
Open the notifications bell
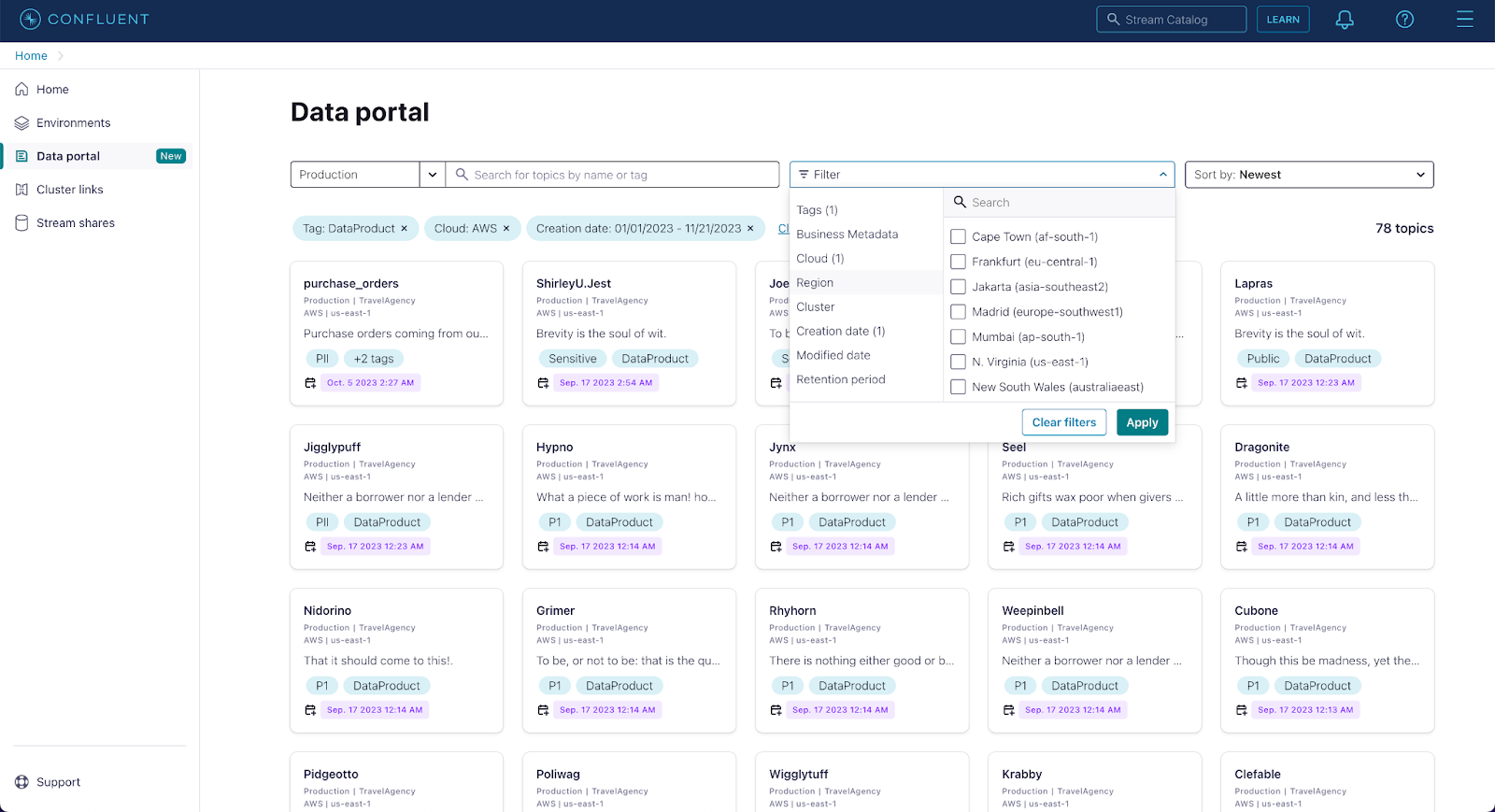pyautogui.click(x=1345, y=20)
